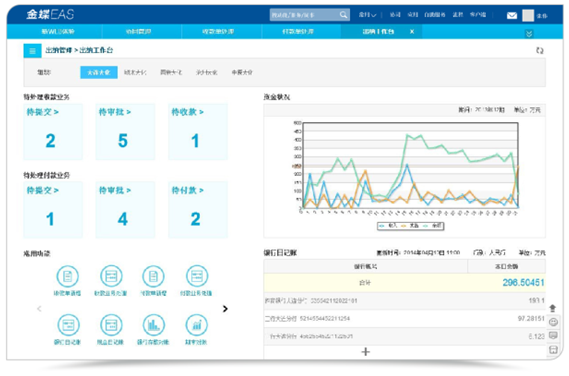Click the number 5 in 待审批 receipt card
Image resolution: width=569 pixels, height=376 pixels.
pyautogui.click(x=123, y=141)
